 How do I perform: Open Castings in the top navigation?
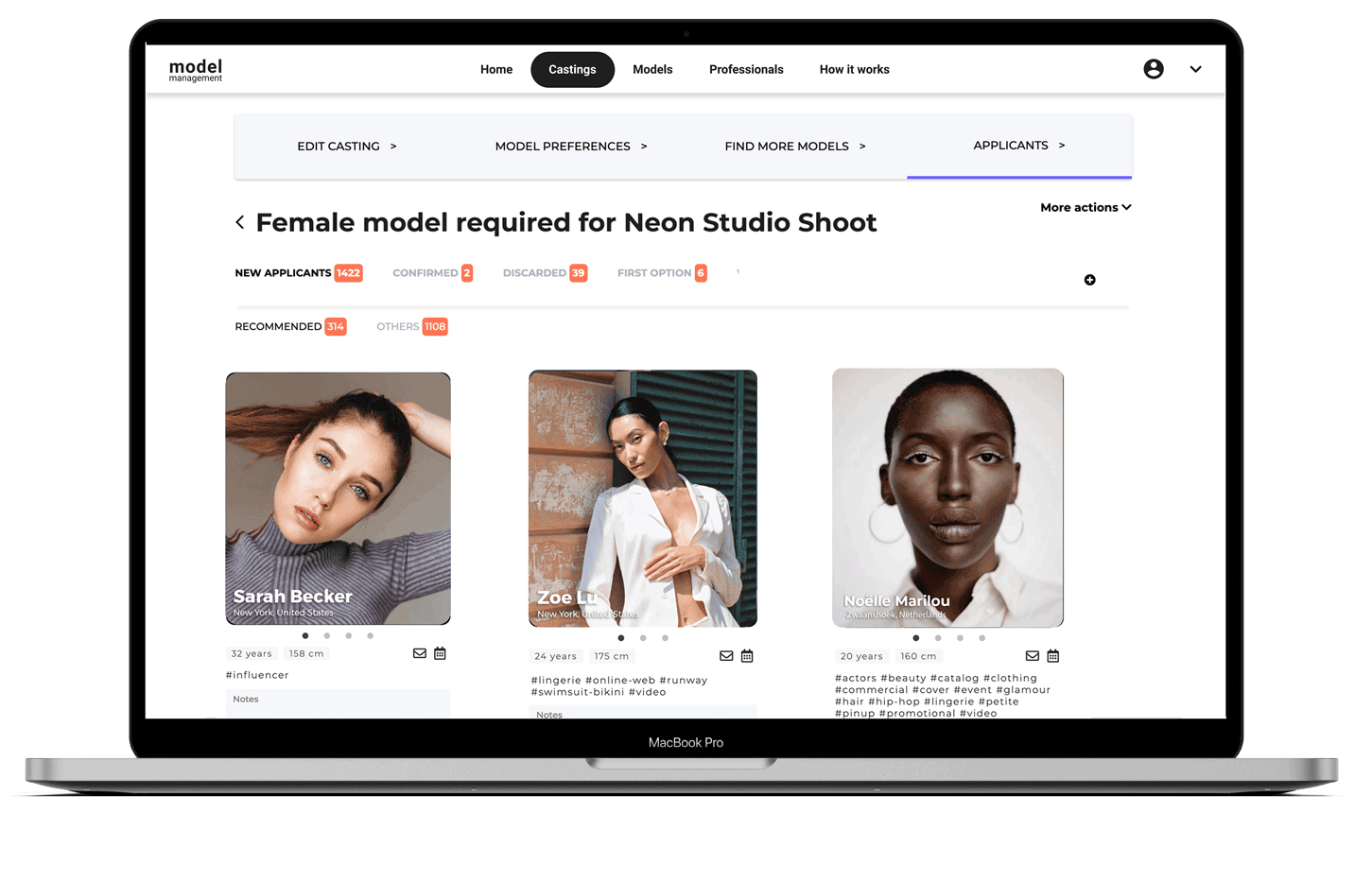[x=572, y=70]
